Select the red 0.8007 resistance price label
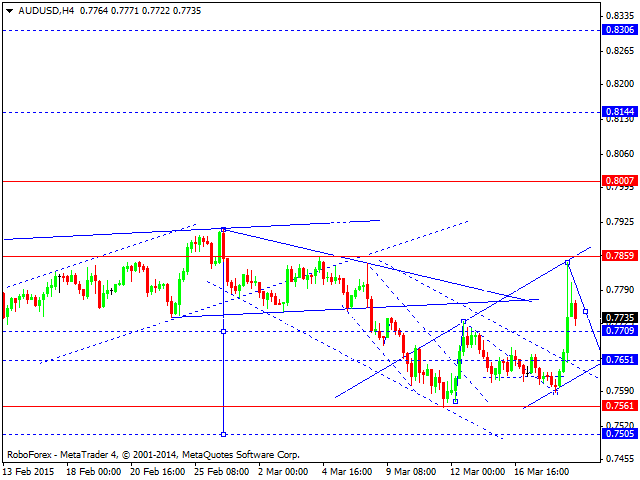This screenshot has height=480, width=640. [617, 181]
